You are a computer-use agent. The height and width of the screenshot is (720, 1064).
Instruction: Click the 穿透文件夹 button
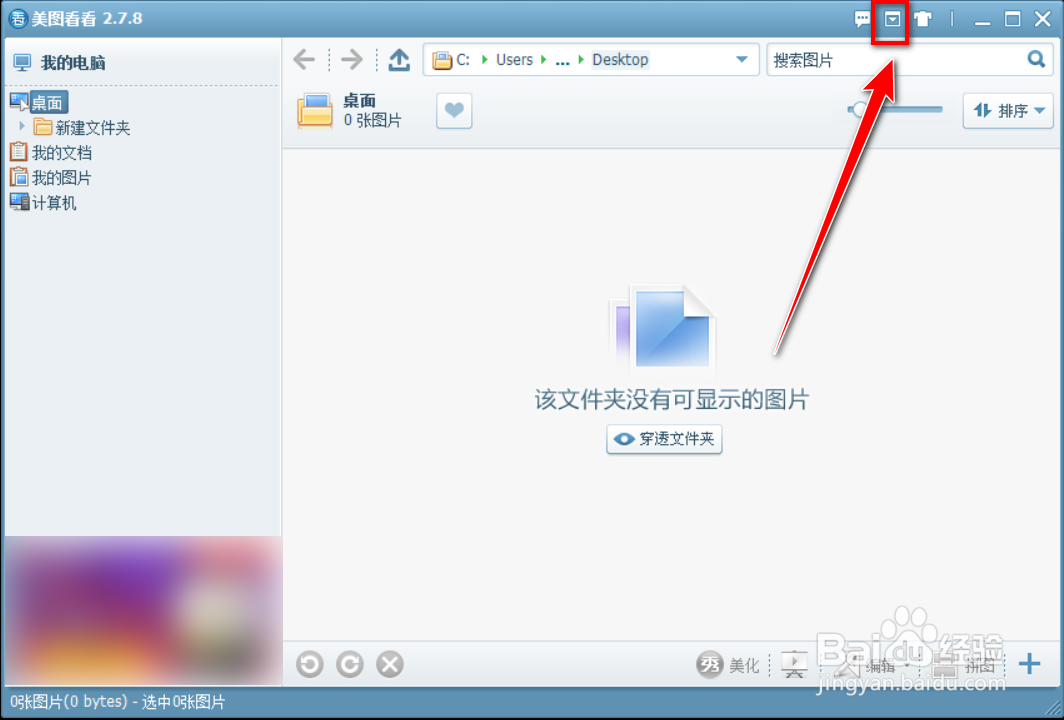tap(664, 439)
